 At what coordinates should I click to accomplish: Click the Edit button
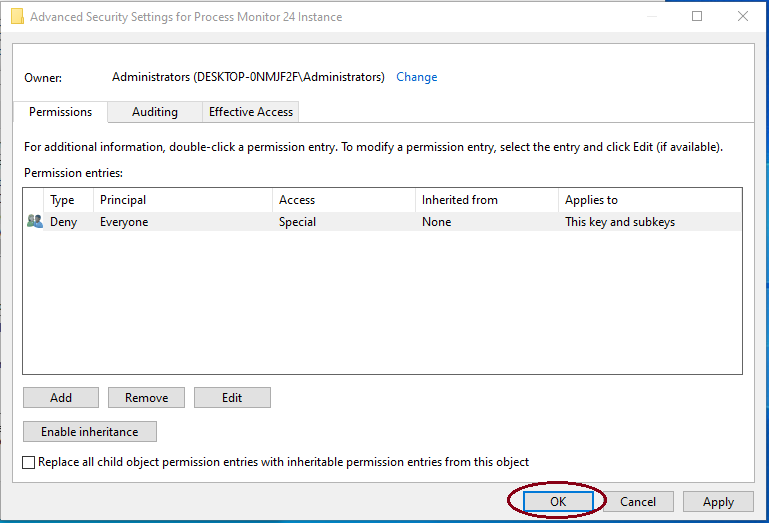232,398
